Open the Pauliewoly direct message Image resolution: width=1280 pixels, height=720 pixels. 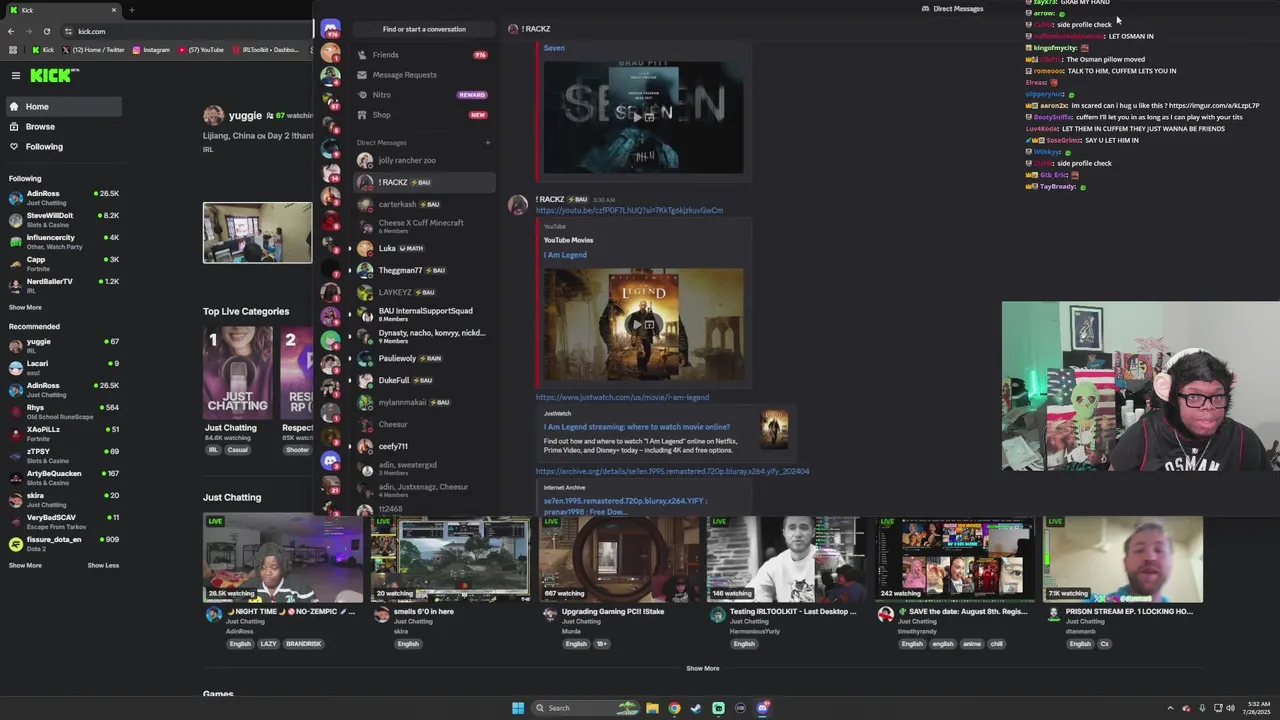425,358
